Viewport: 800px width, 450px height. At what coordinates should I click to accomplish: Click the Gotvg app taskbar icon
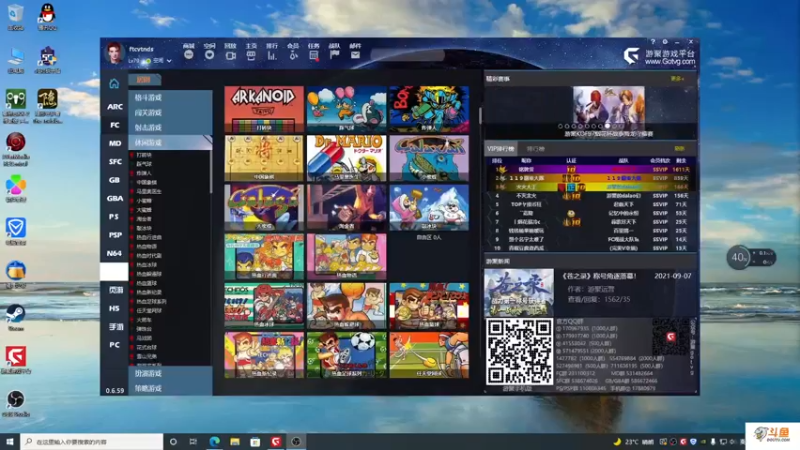[x=276, y=441]
